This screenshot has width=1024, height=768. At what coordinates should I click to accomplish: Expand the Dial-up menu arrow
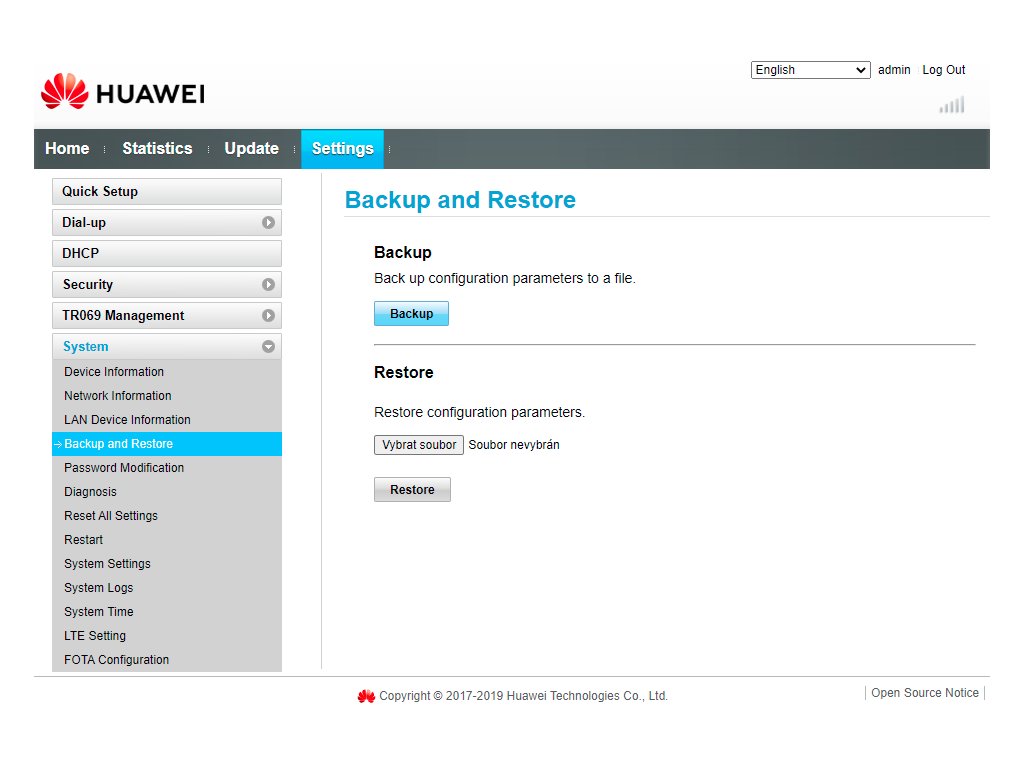coord(268,223)
